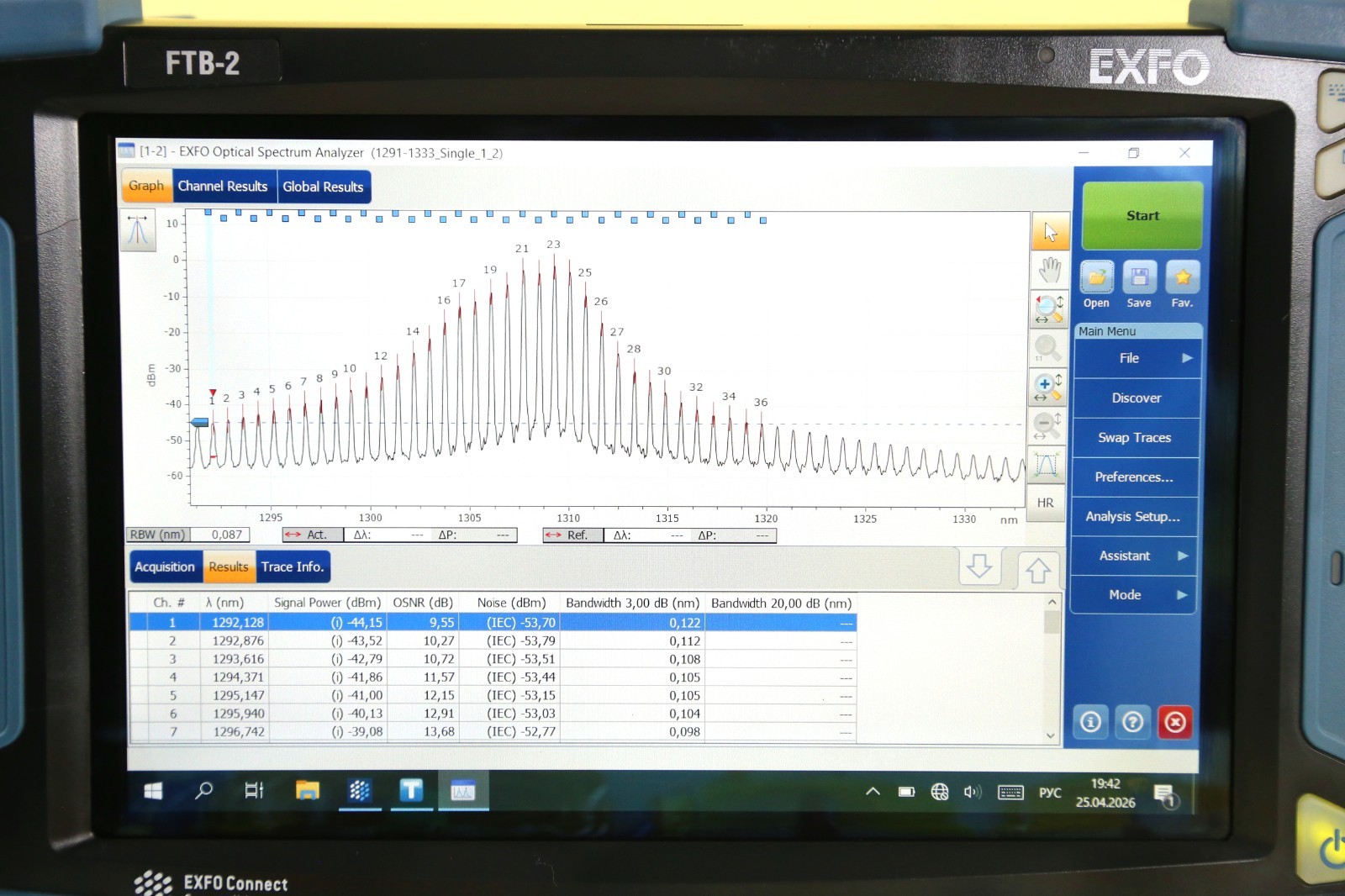Click the peak marker icon left of graph
Image resolution: width=1345 pixels, height=896 pixels.
click(138, 230)
